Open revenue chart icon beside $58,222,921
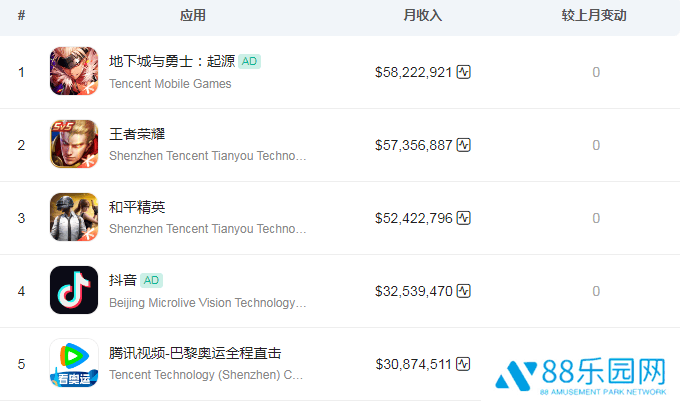The image size is (681, 401). (x=464, y=72)
